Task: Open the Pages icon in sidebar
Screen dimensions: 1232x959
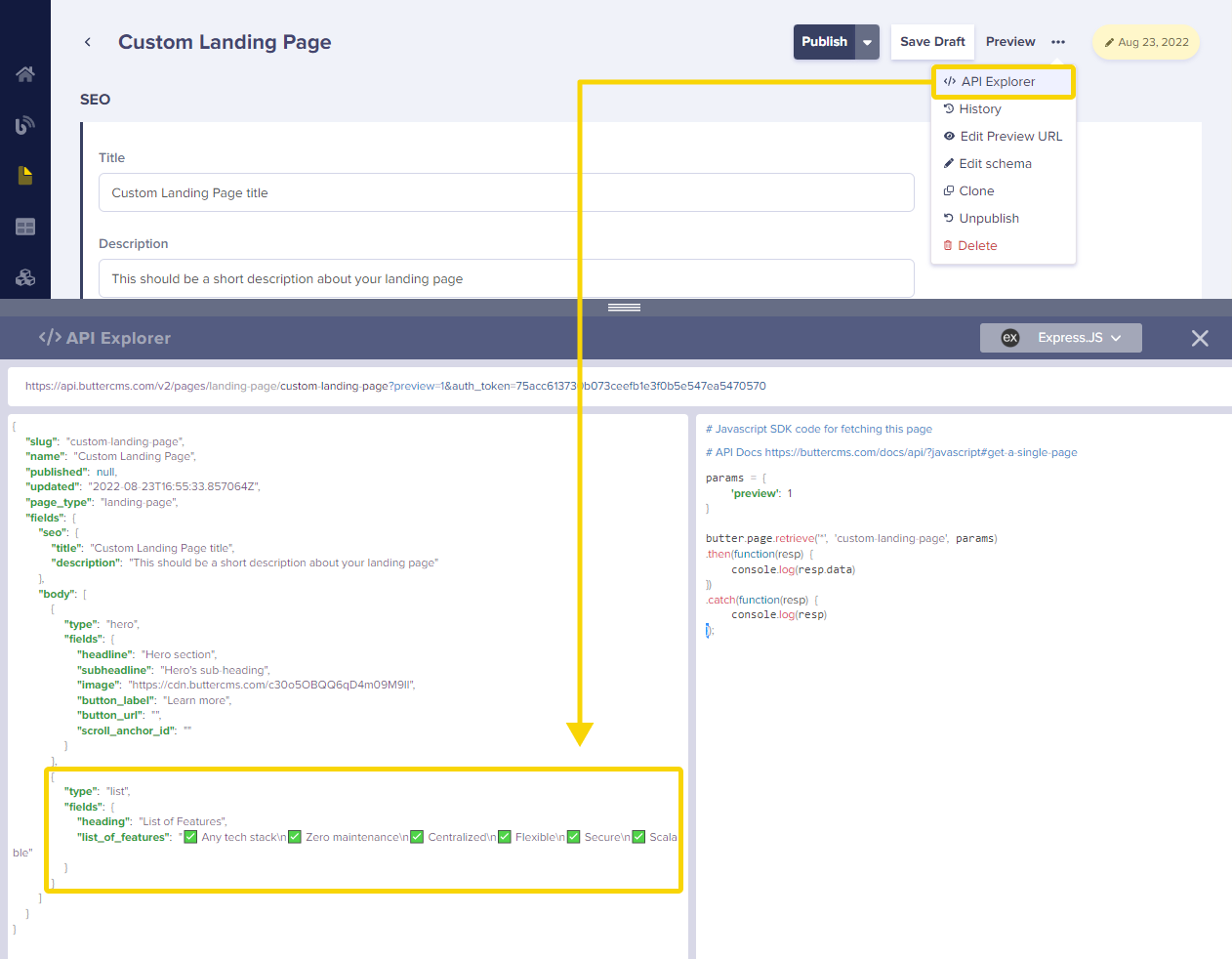Action: (x=25, y=176)
